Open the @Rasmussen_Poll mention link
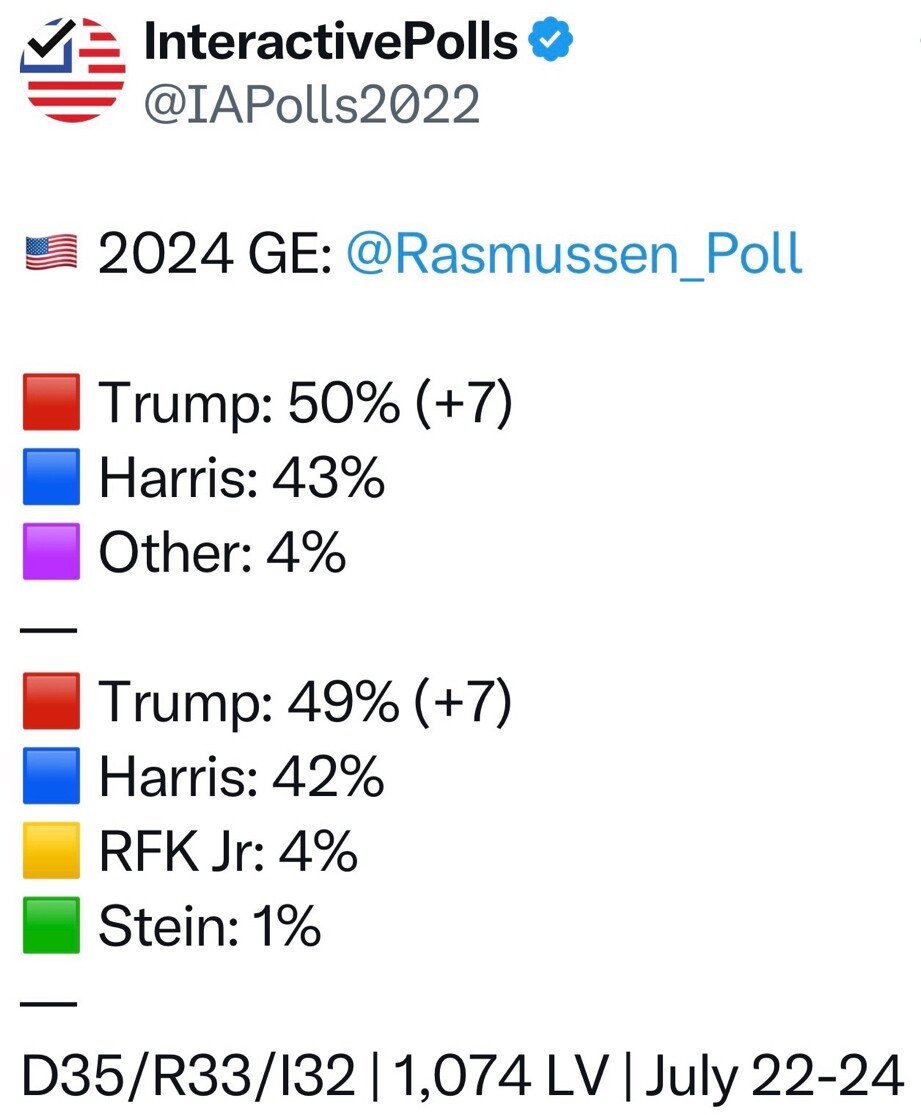Image resolution: width=921 pixels, height=1115 pixels. (573, 255)
